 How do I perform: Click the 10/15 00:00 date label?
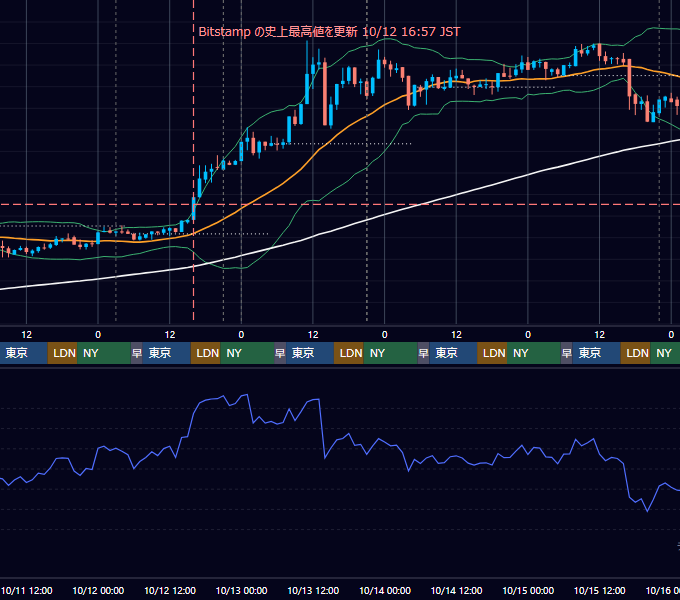pyautogui.click(x=528, y=590)
